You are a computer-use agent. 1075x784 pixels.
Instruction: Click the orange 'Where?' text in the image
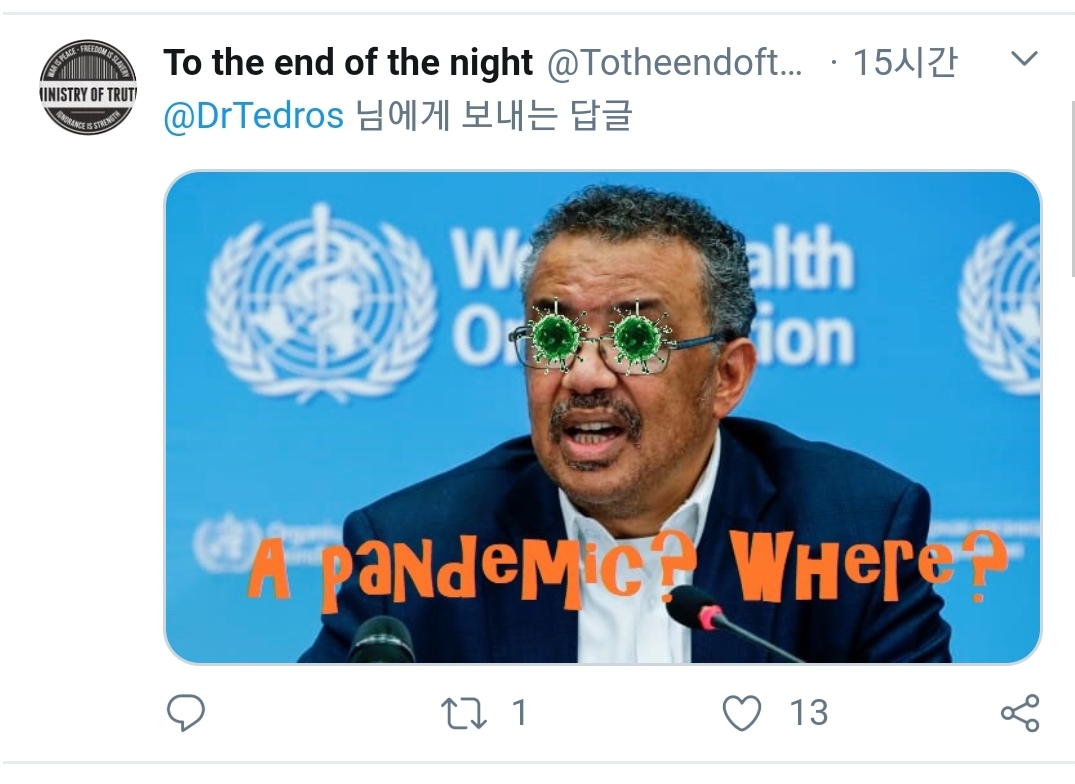tap(868, 566)
